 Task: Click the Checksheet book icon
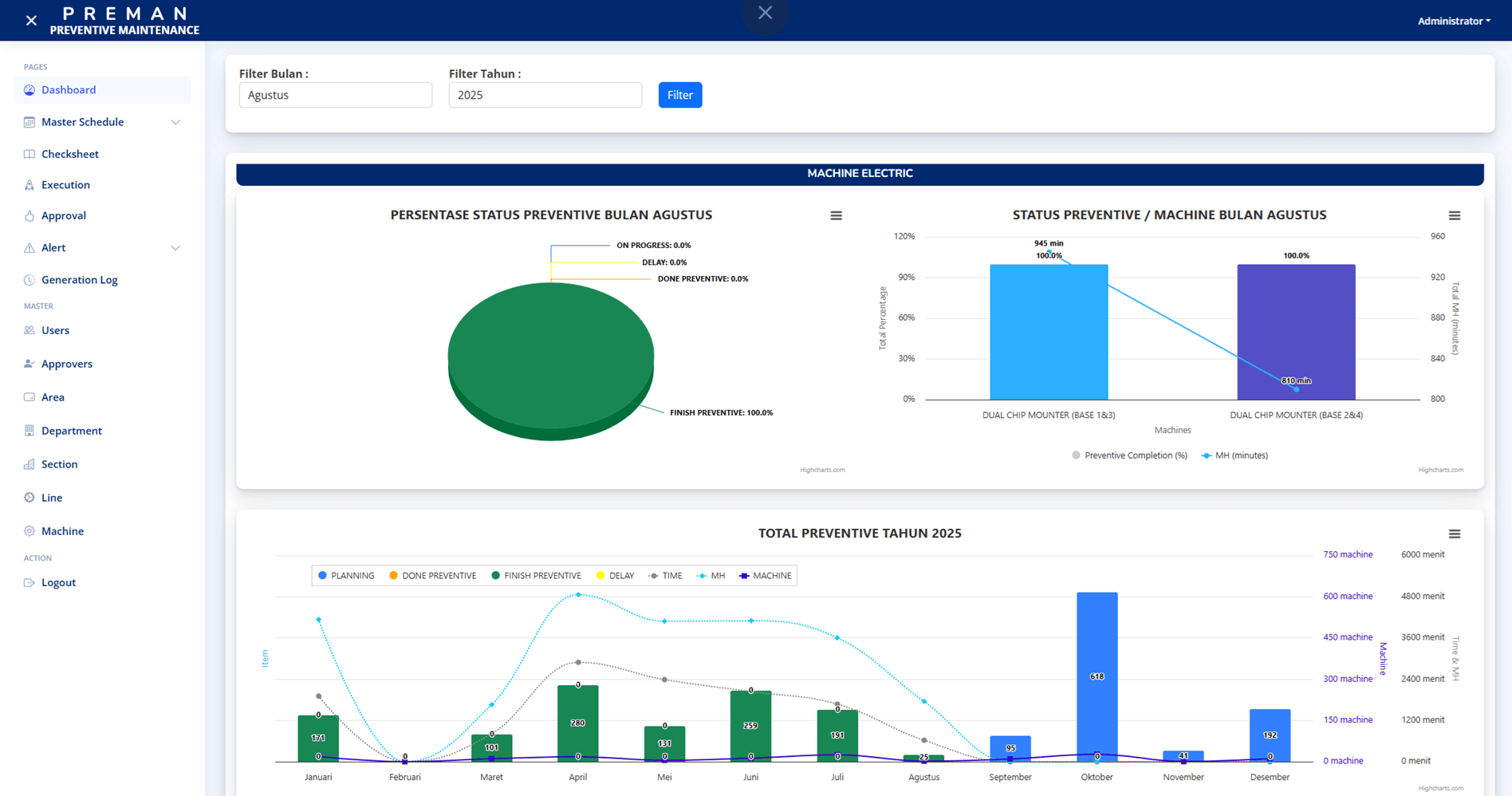pos(30,154)
